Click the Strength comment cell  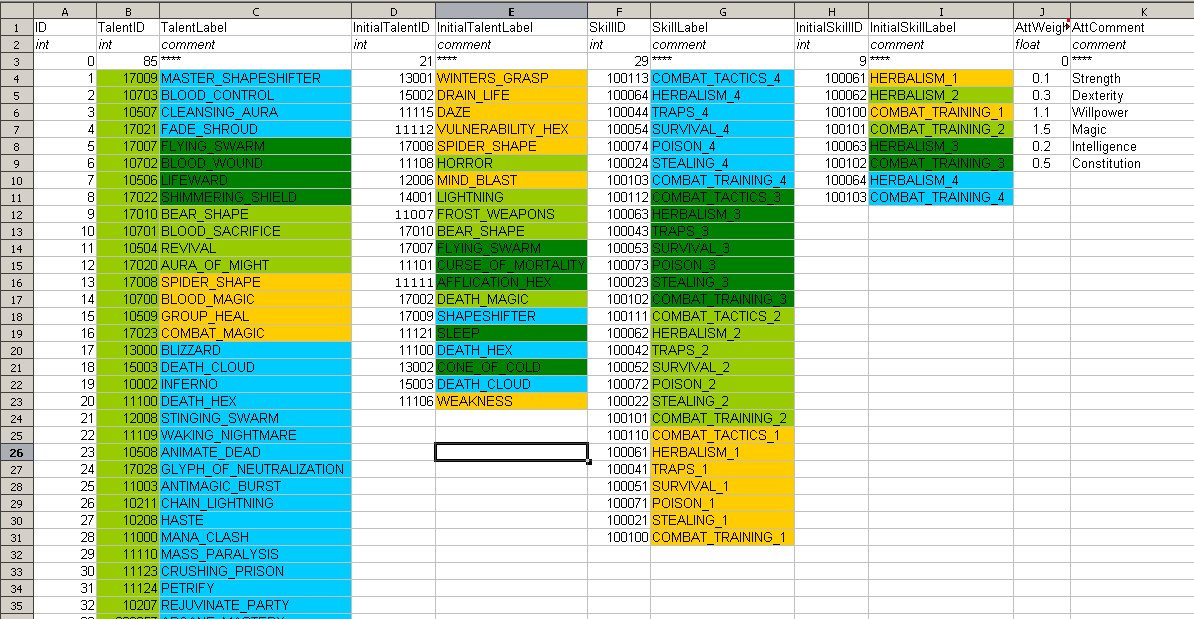1131,78
